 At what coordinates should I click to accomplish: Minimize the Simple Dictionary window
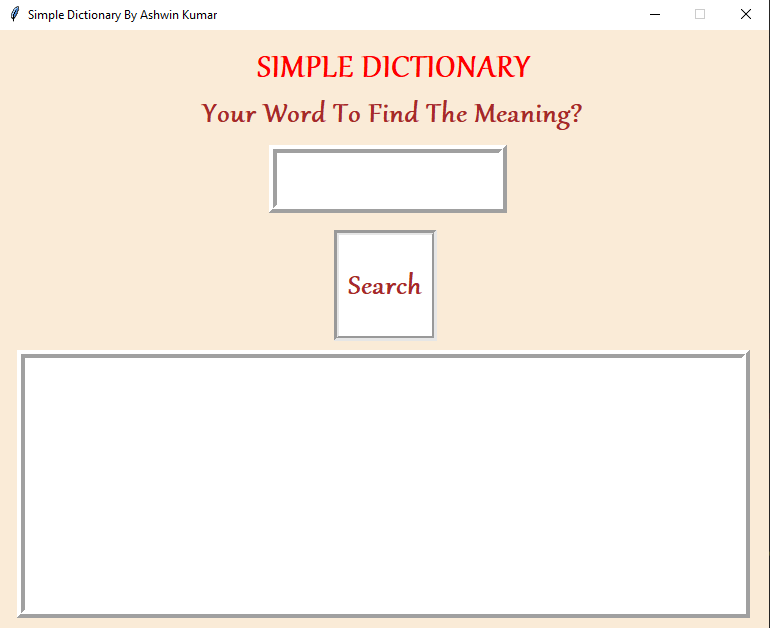(655, 14)
